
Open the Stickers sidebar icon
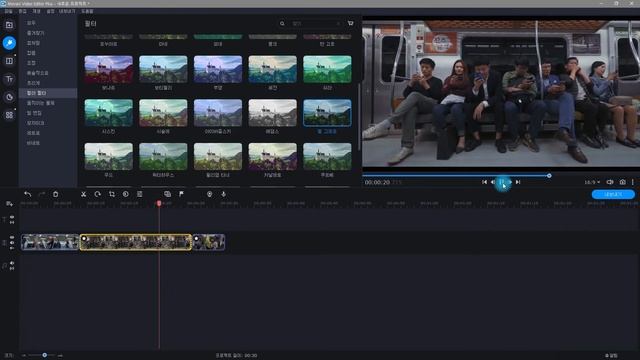[9, 97]
